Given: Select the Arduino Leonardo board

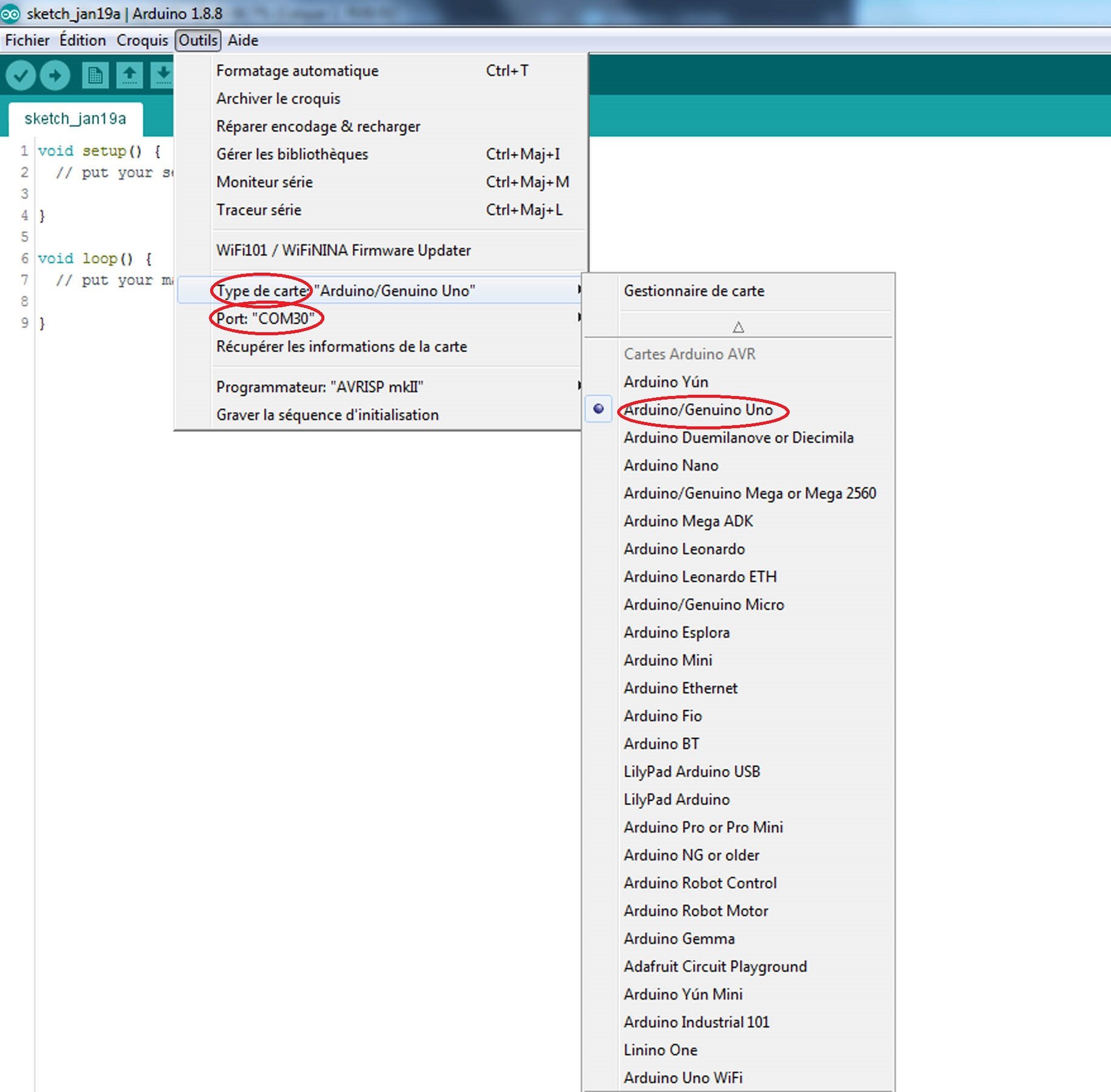Looking at the screenshot, I should 739,548.
